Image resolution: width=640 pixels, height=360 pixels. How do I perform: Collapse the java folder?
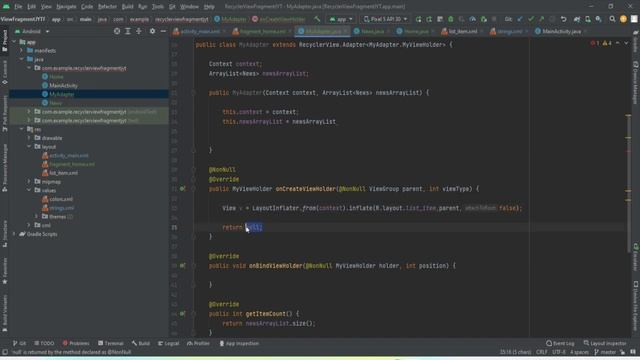tap(22, 59)
